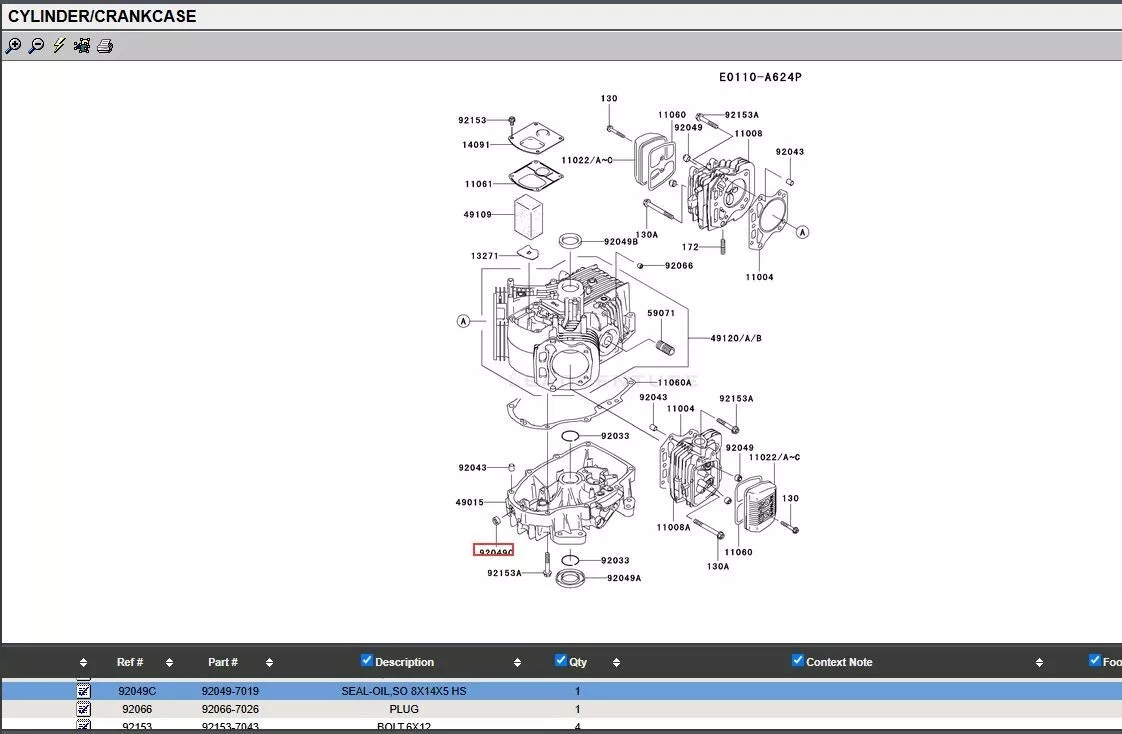
Task: Uncheck the Description column checkbox
Action: pyautogui.click(x=367, y=660)
